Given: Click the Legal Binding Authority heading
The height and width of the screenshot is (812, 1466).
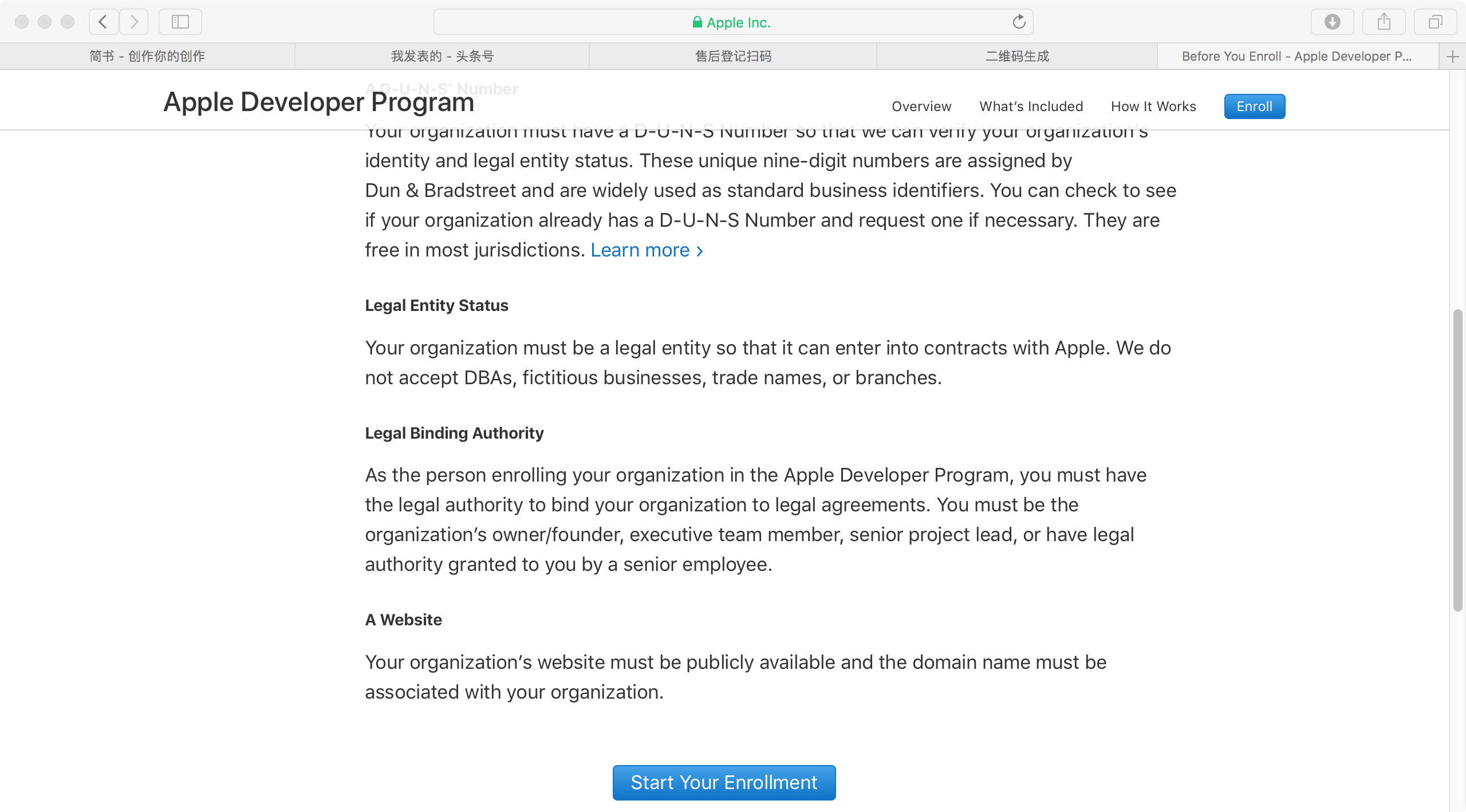Looking at the screenshot, I should [454, 433].
